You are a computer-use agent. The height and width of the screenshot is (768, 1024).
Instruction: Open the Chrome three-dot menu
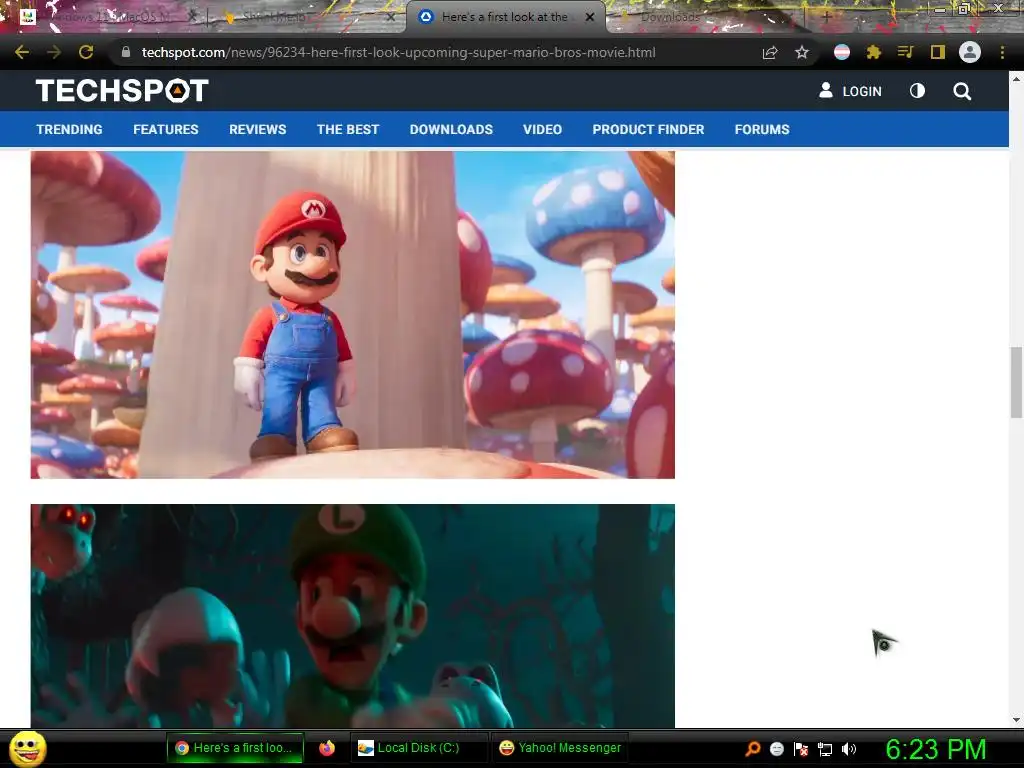[1002, 52]
